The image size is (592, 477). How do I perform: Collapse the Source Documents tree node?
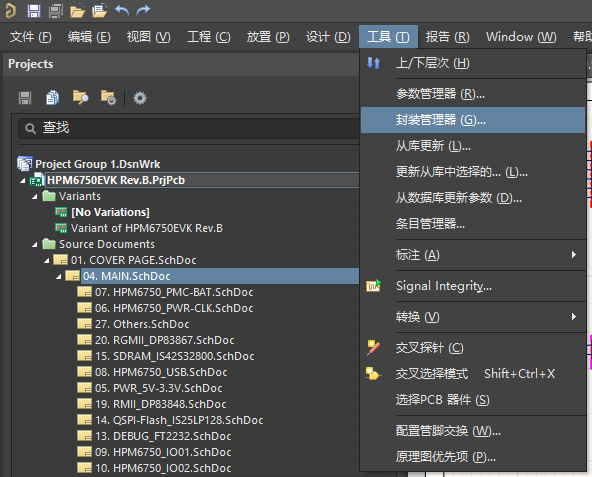point(35,245)
